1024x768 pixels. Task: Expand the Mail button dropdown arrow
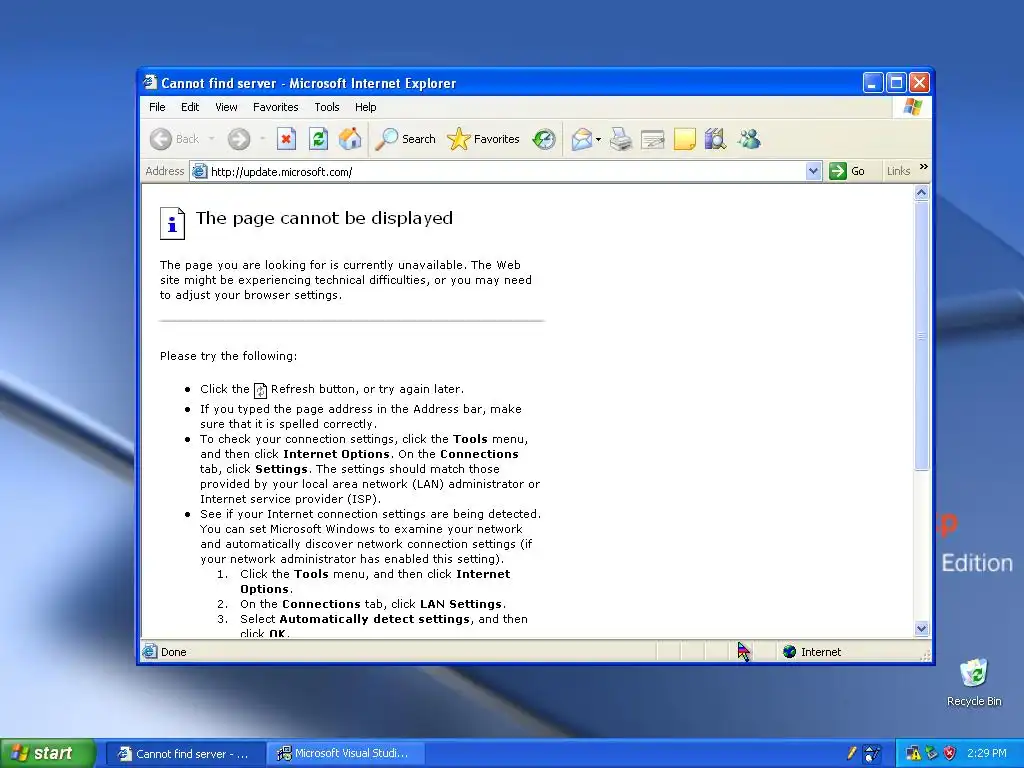(x=598, y=139)
